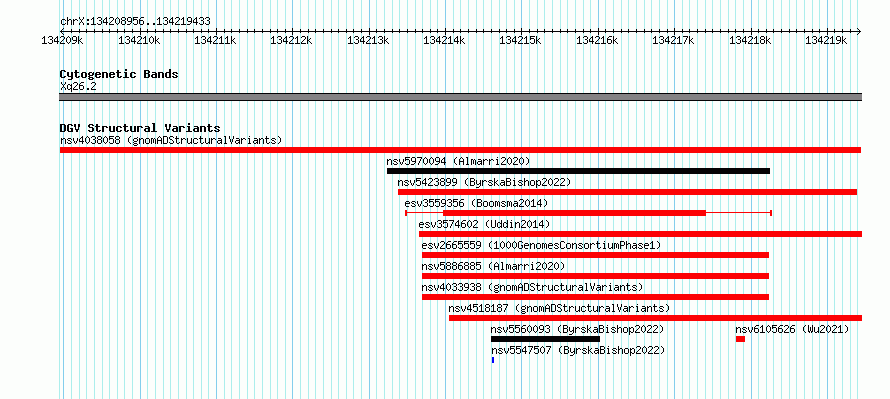Click the DGV Structural Variants track title
Image resolution: width=890 pixels, height=399 pixels.
pos(140,128)
